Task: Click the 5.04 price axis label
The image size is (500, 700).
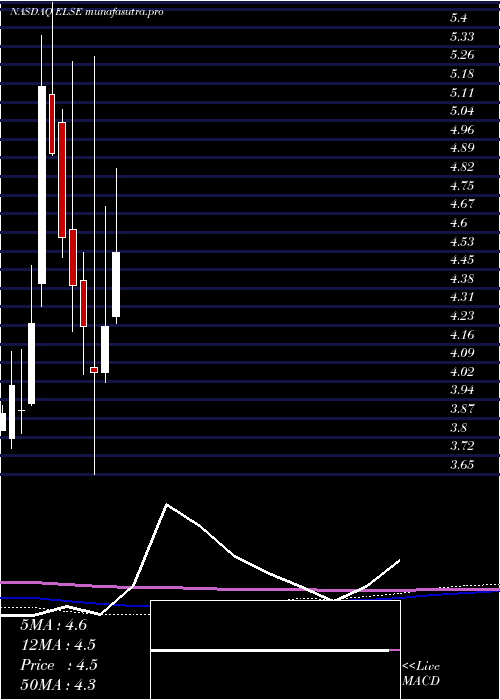Action: (x=462, y=111)
